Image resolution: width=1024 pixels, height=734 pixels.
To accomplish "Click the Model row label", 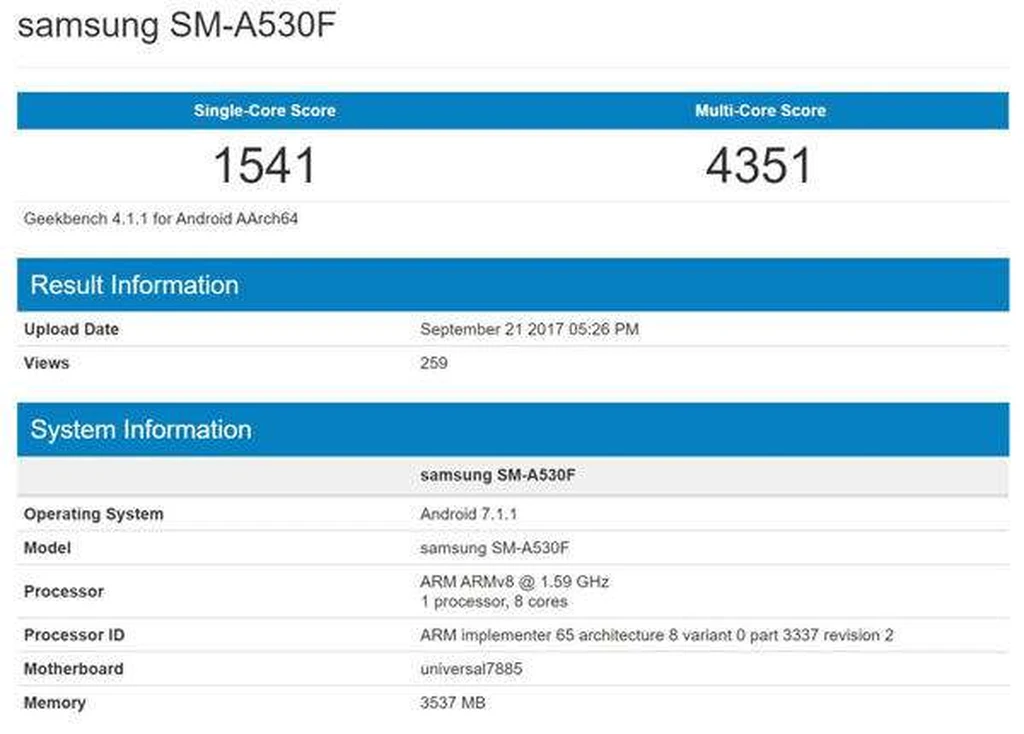I will 47,548.
